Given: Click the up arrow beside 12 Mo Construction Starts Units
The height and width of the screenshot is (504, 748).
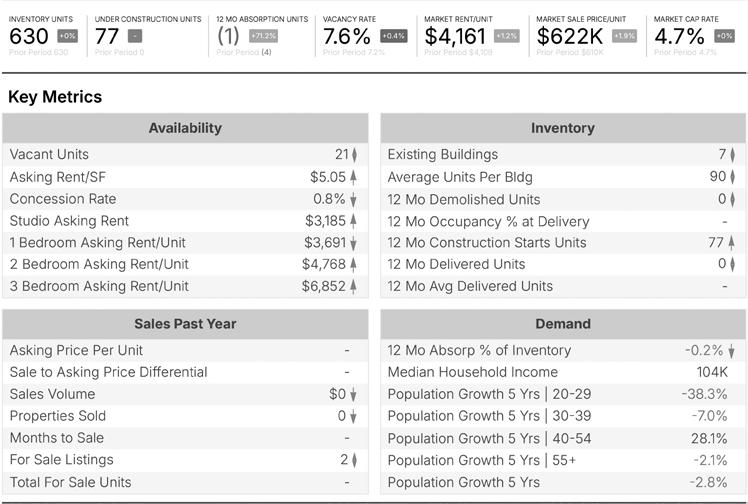Looking at the screenshot, I should 733,243.
